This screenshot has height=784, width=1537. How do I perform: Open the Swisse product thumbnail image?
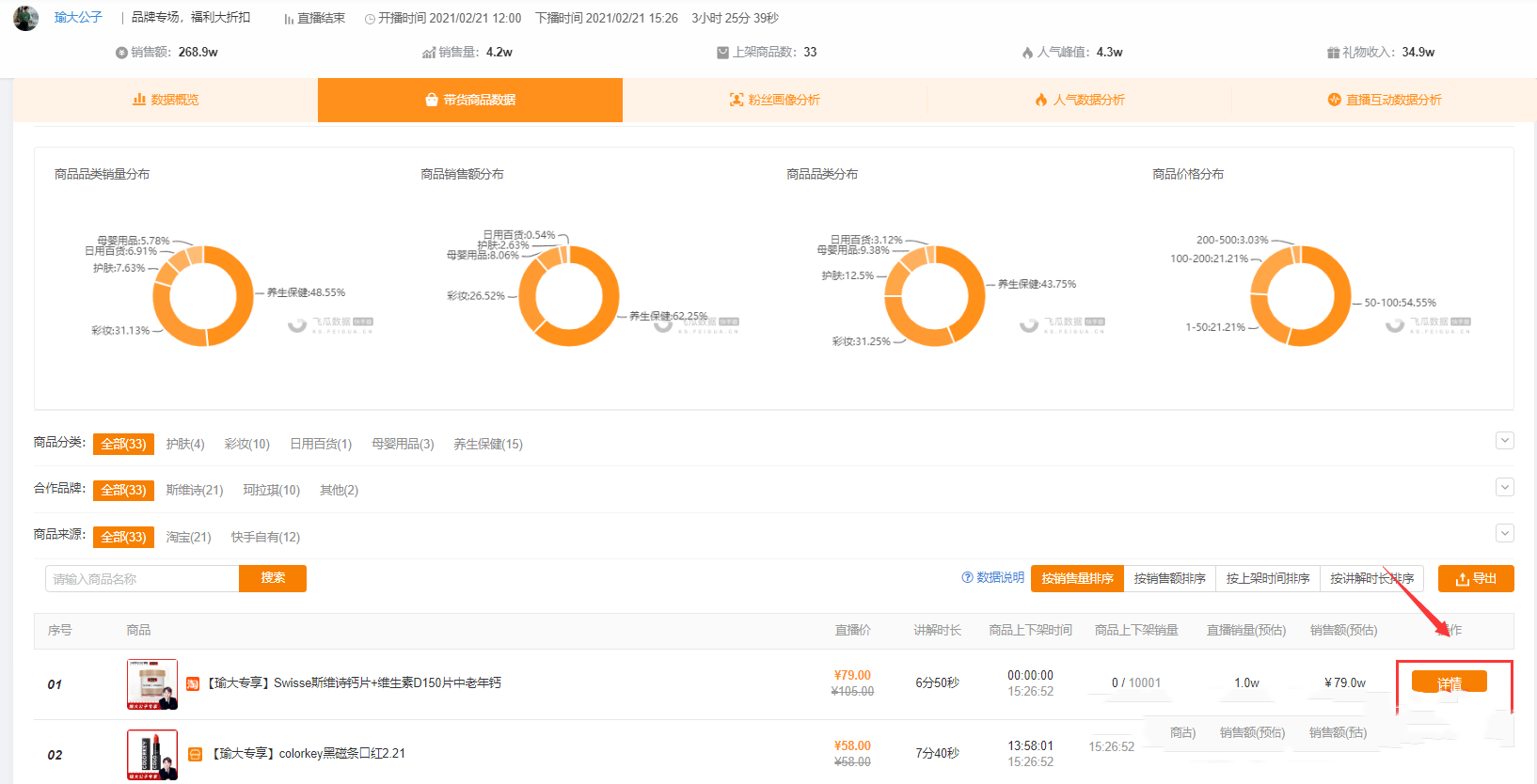pos(152,684)
